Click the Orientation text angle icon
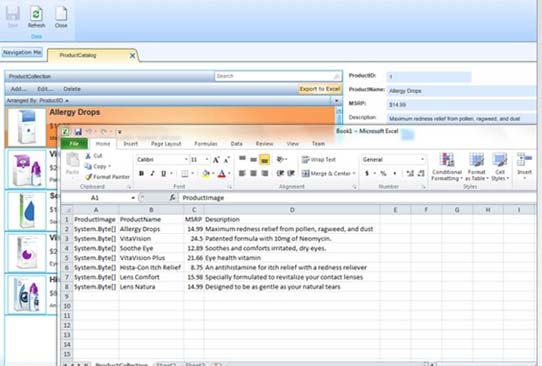Viewport: 542px width, 366px height. coord(280,159)
